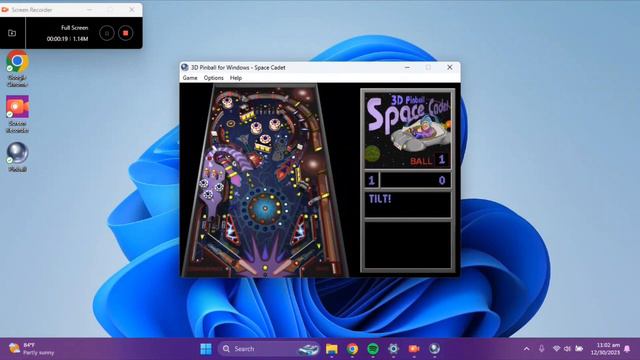Click the battery icon in system tray
640x360 pixels.
click(x=579, y=349)
